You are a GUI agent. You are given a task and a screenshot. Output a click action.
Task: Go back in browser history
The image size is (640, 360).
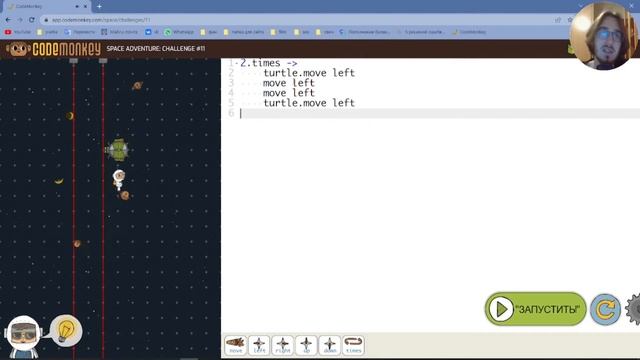[x=8, y=20]
